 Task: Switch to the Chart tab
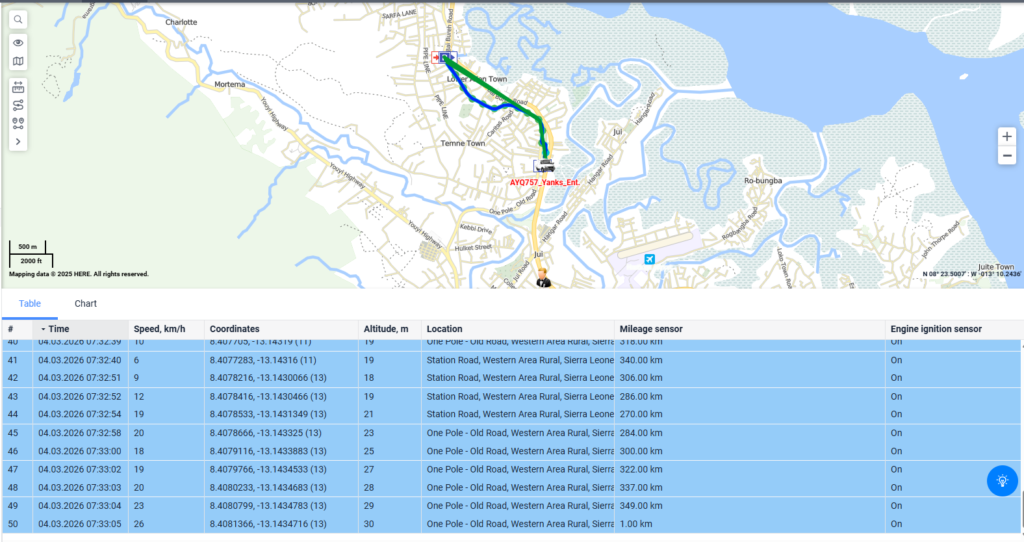click(85, 303)
